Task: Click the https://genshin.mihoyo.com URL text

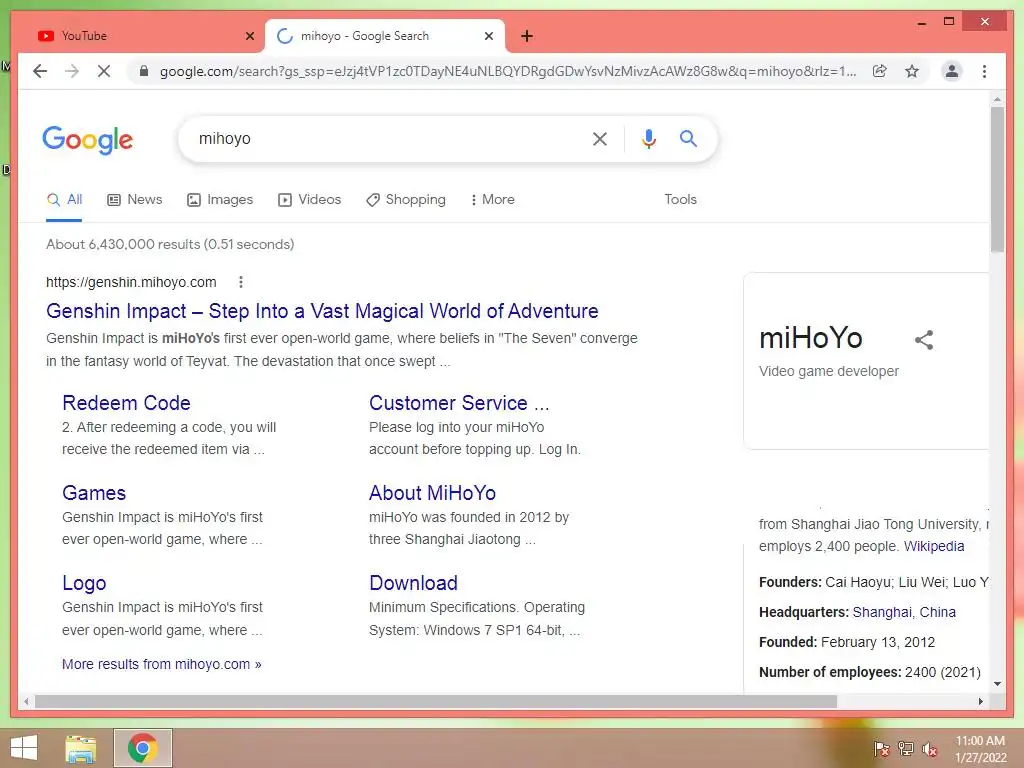Action: (x=131, y=282)
